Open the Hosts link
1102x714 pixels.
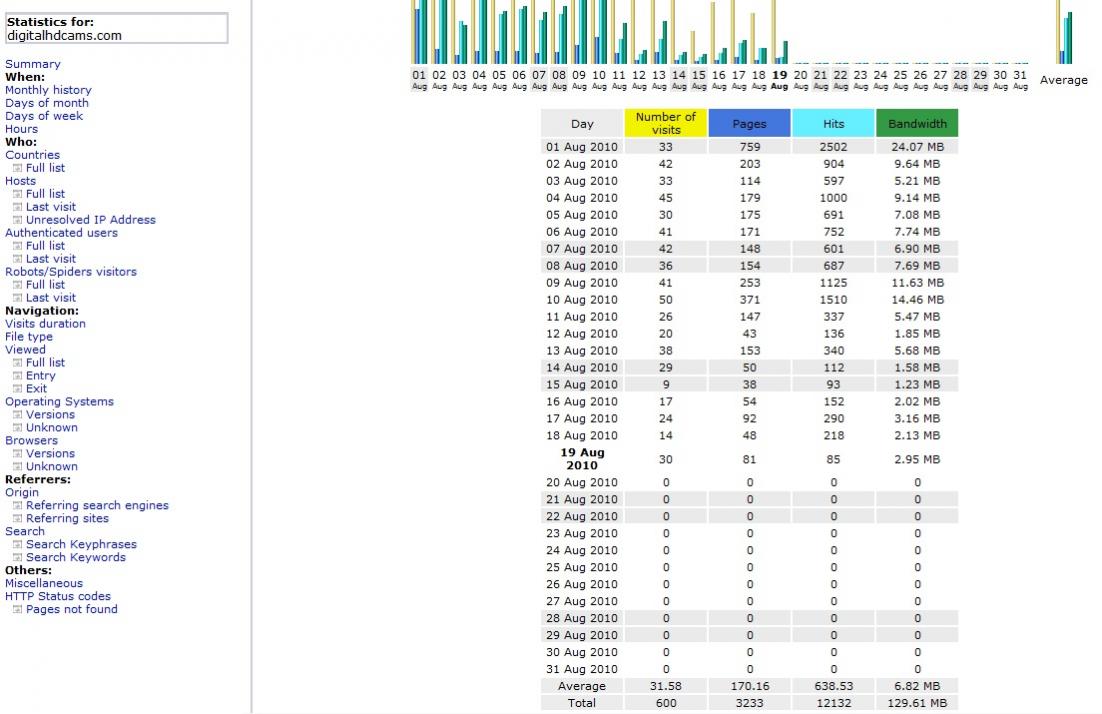[x=20, y=181]
